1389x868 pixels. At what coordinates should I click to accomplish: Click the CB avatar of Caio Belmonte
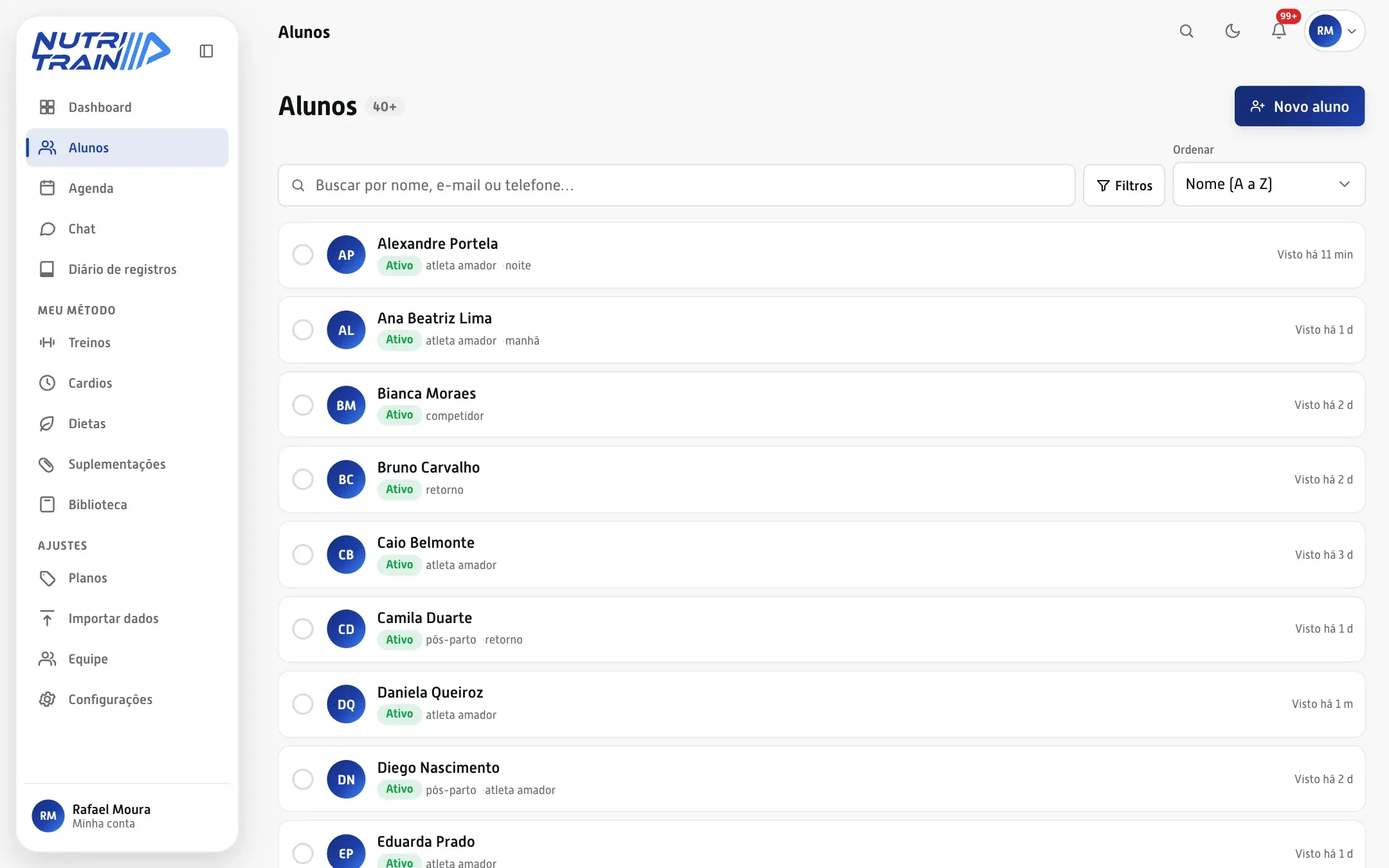coord(346,554)
